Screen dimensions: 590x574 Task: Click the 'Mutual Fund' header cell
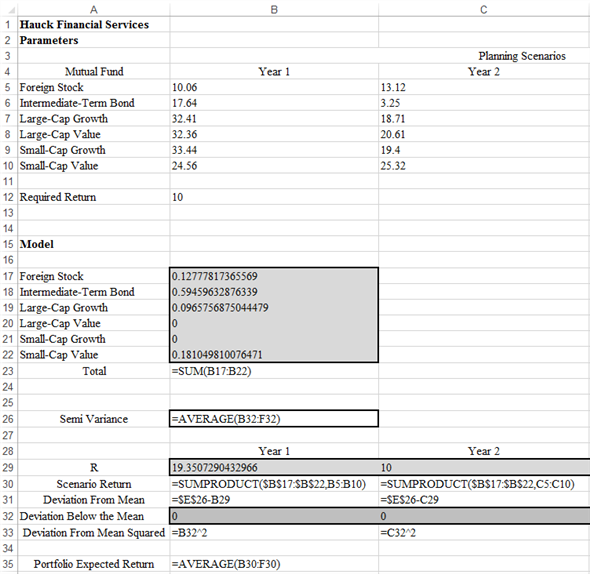click(94, 72)
